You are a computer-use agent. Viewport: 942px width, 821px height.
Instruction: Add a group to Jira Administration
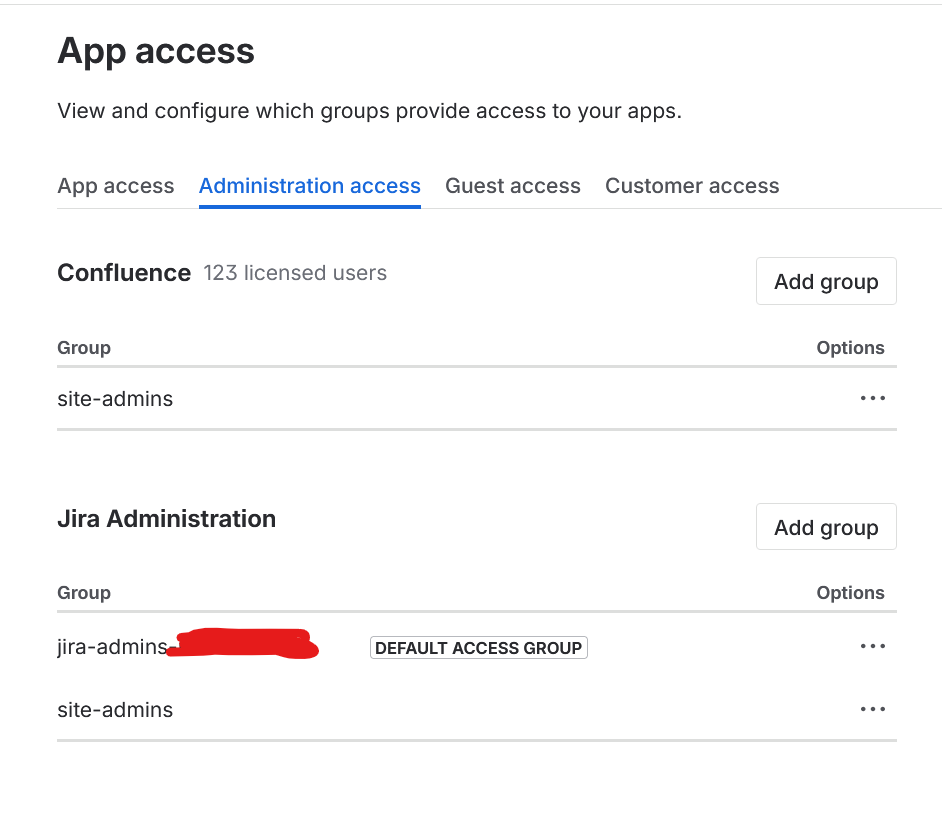(x=826, y=527)
